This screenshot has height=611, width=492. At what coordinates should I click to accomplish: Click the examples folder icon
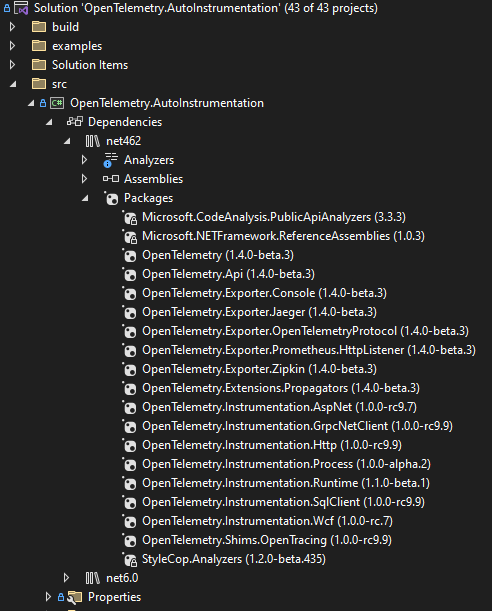point(39,46)
